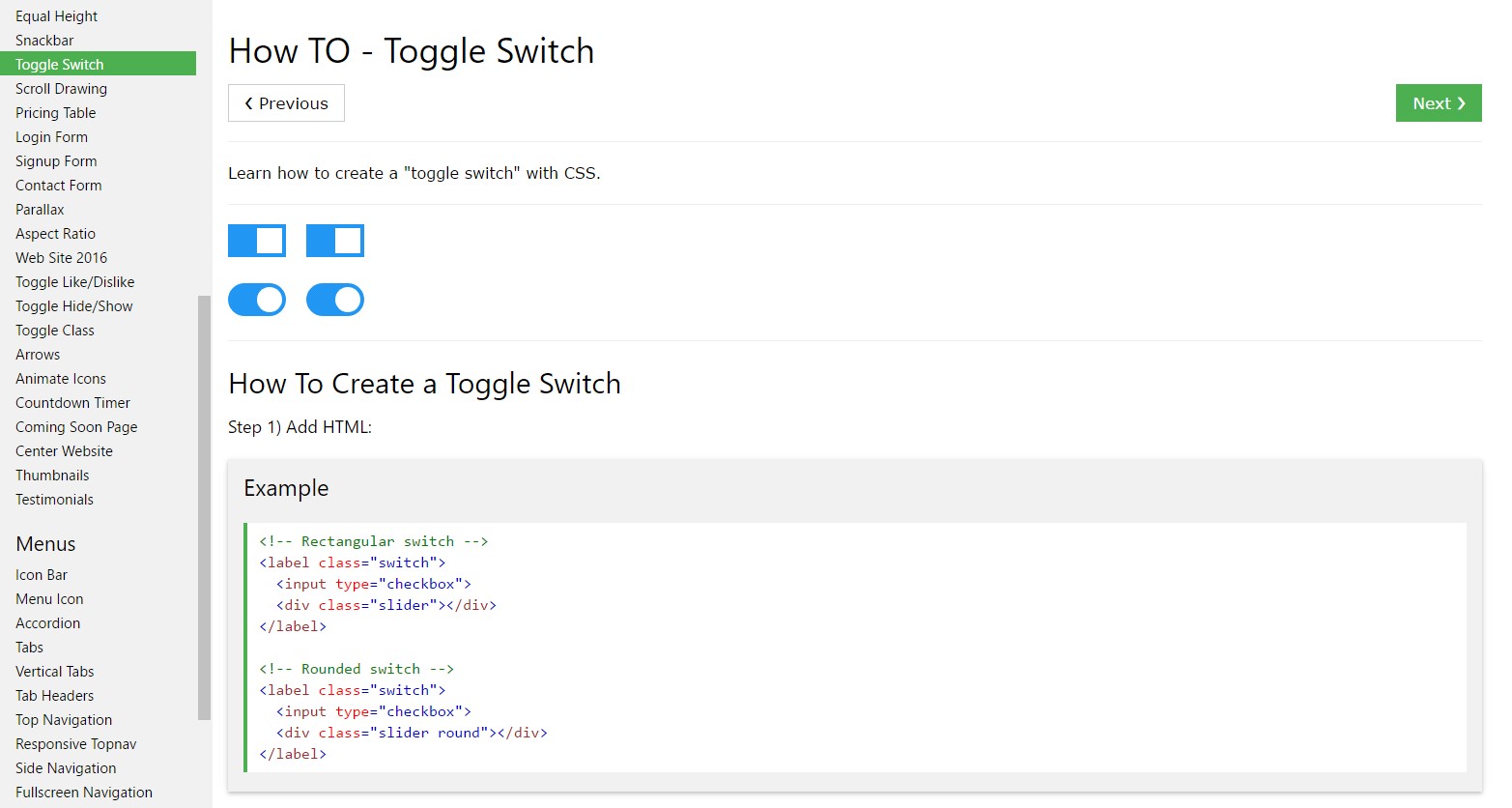Toggle the second rectangular demo switch
The height and width of the screenshot is (808, 1512).
point(334,240)
